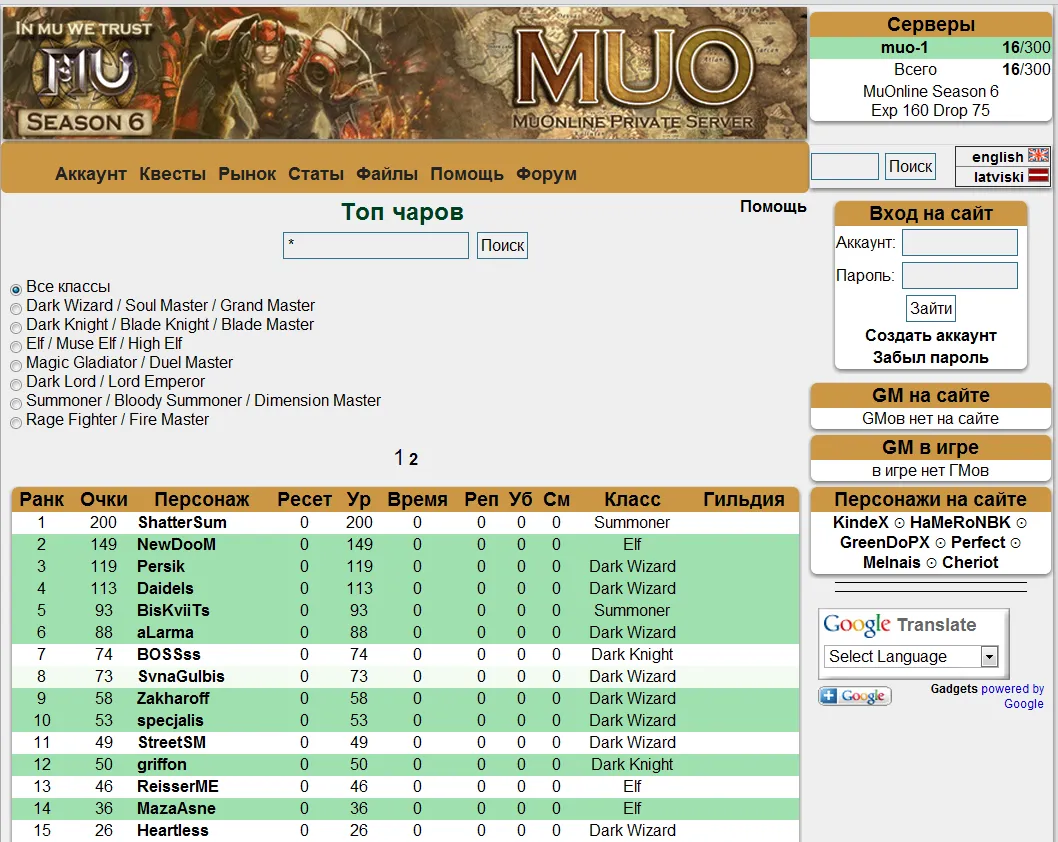Click the Создать аккаунт link
Viewport: 1058px width, 842px height.
click(x=930, y=335)
